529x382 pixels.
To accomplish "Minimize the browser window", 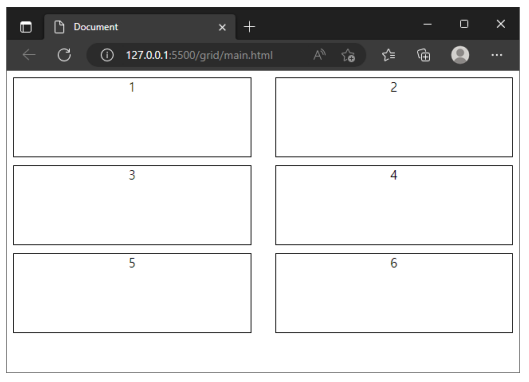I will coord(427,24).
